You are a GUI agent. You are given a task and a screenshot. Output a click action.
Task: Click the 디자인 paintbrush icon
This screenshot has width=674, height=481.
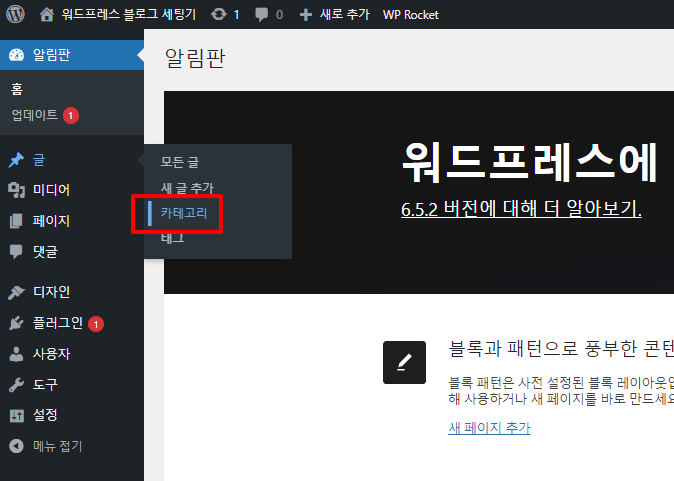[x=16, y=292]
